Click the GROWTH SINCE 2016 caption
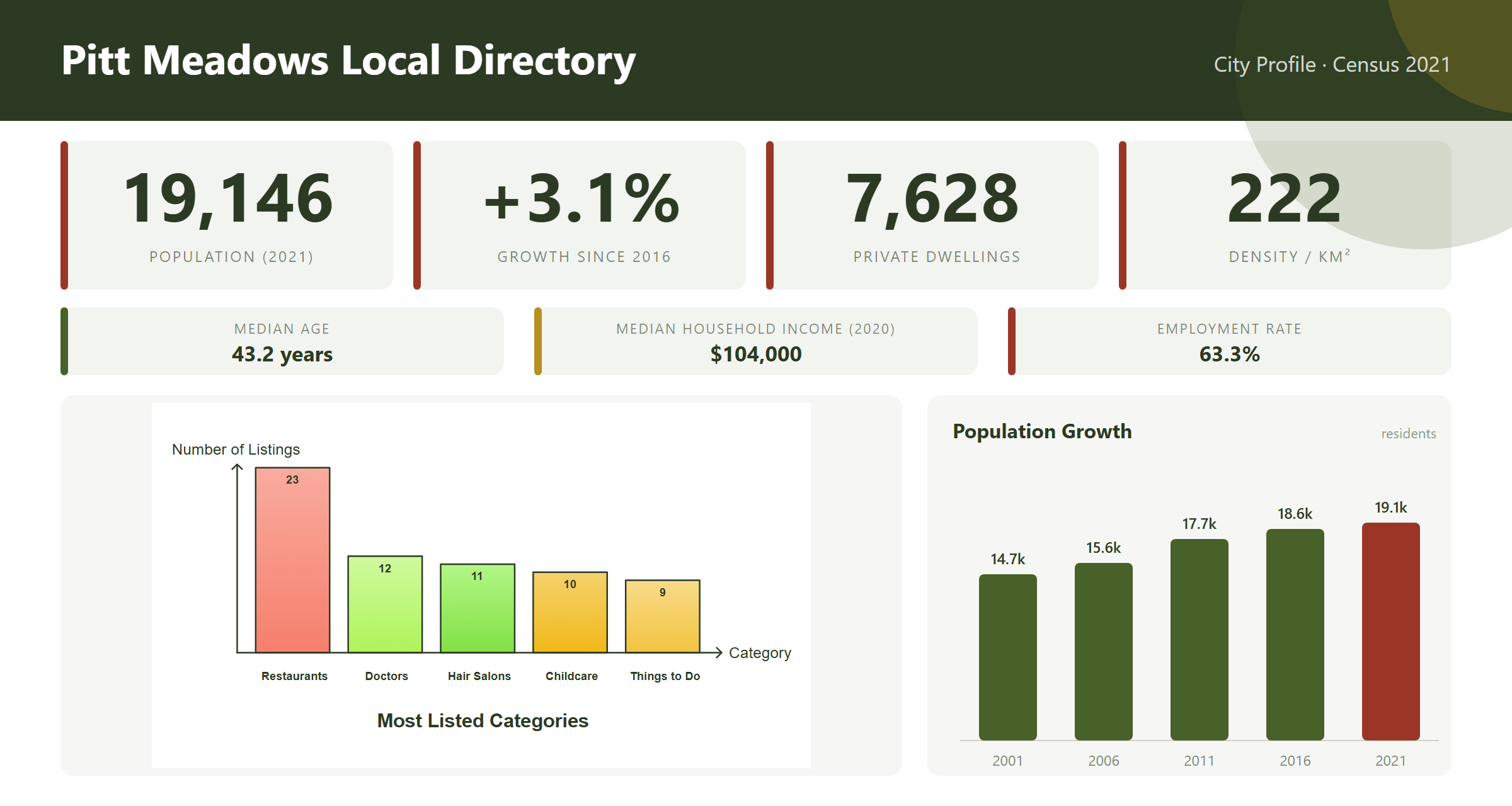Viewport: 1512px width, 806px height. click(584, 257)
